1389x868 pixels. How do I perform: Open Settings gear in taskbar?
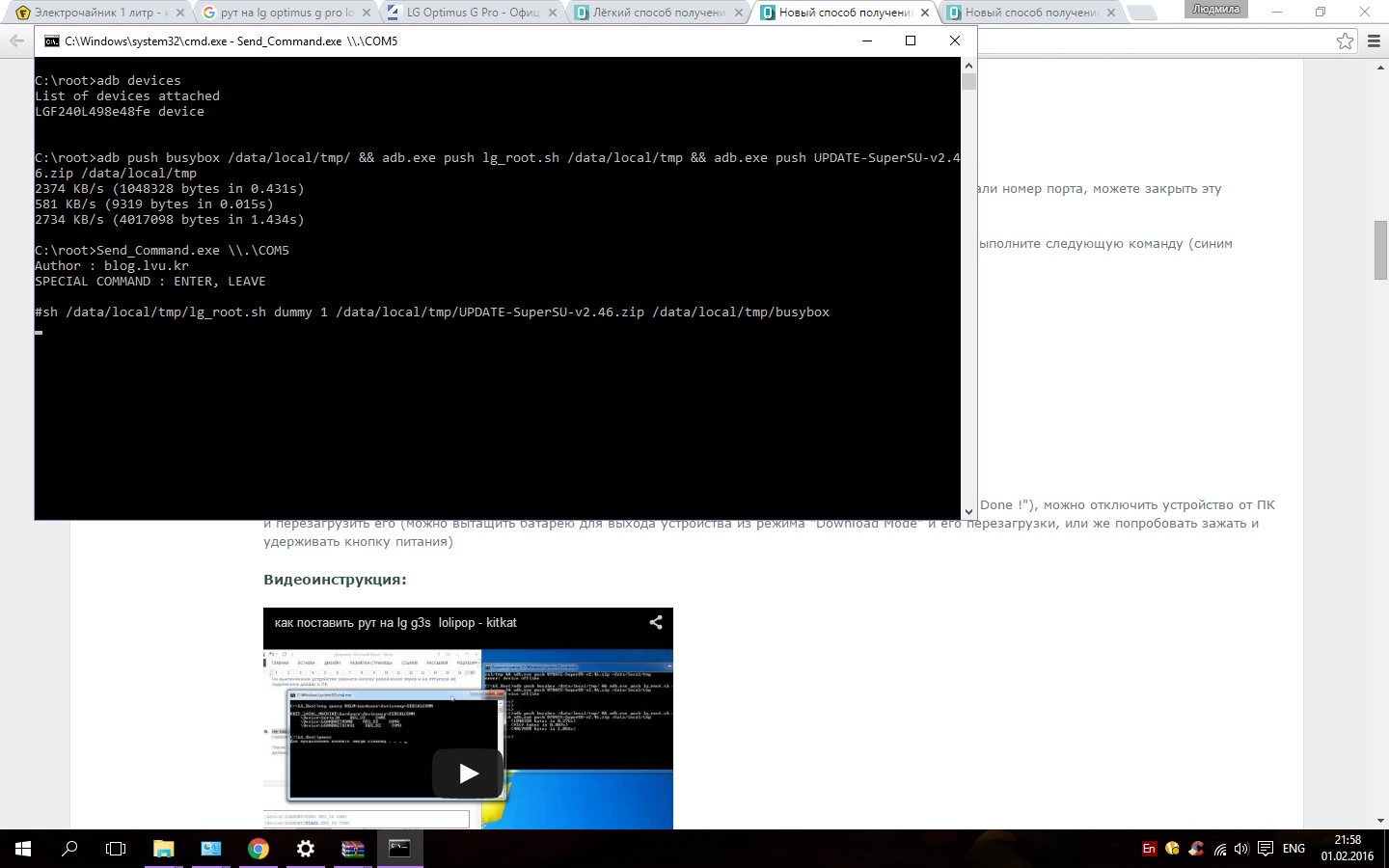[x=305, y=849]
